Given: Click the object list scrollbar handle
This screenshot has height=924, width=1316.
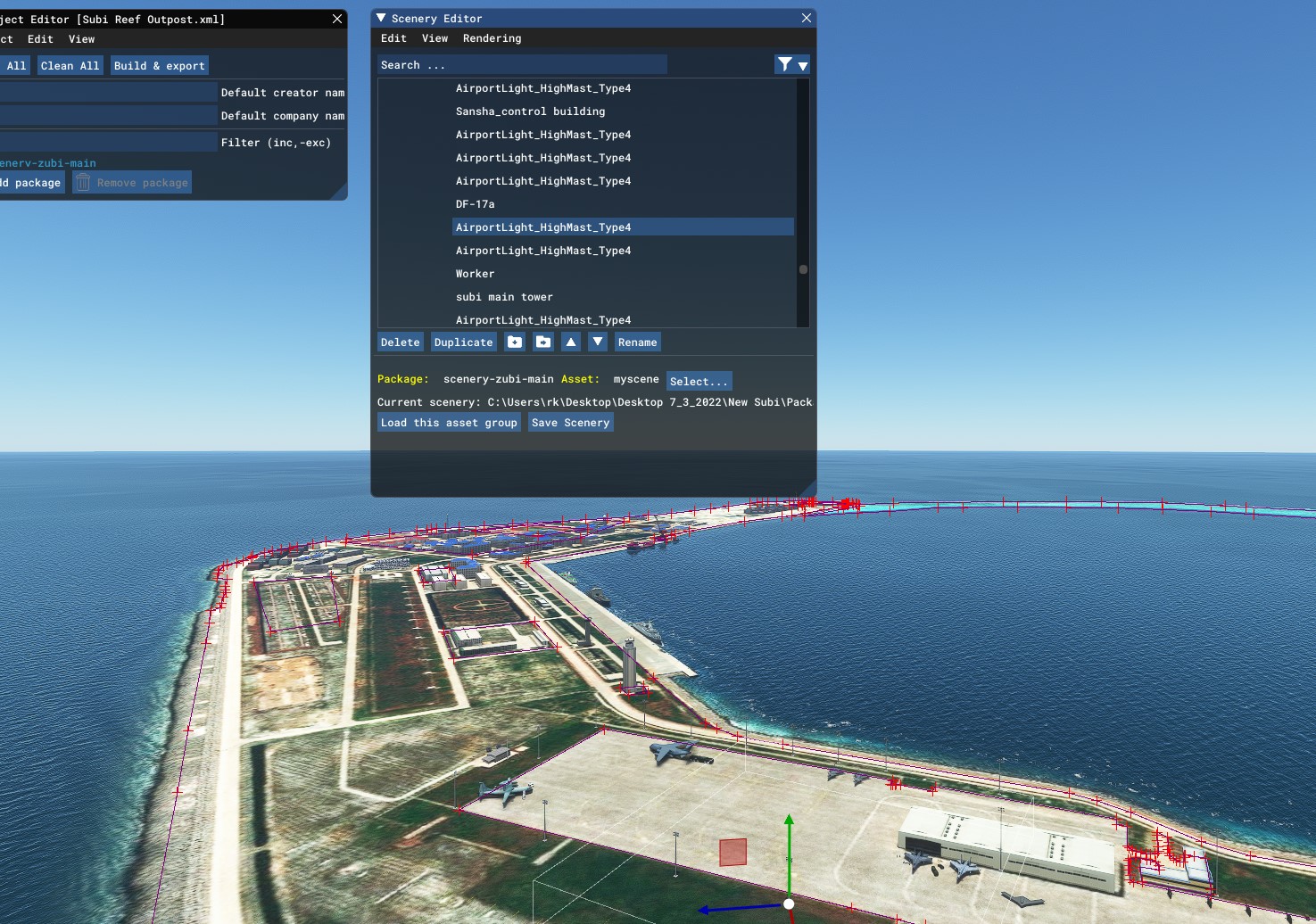Looking at the screenshot, I should tap(803, 269).
